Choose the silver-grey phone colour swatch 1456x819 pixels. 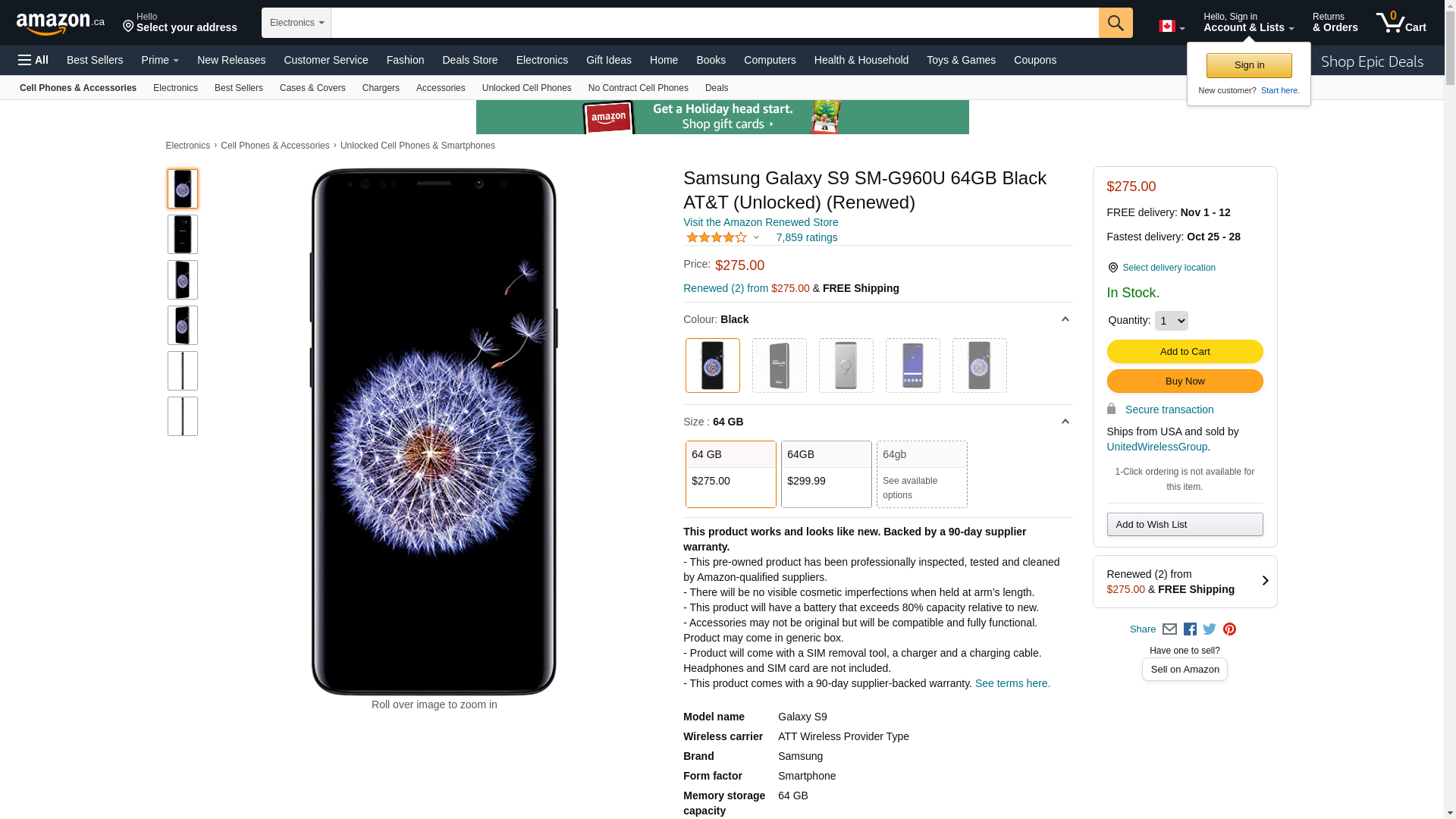pos(846,366)
